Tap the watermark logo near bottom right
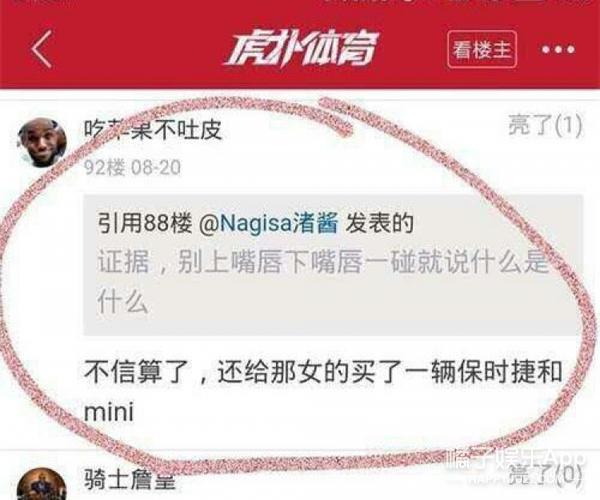Screen dimensions: 600x500 click(x=515, y=461)
